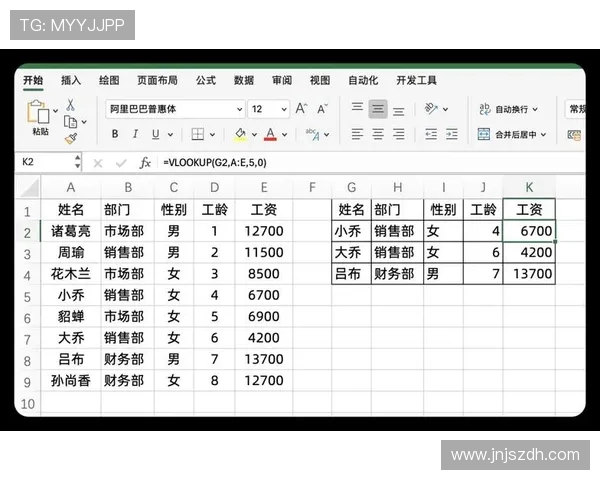Click the text orientation icon

[431, 109]
